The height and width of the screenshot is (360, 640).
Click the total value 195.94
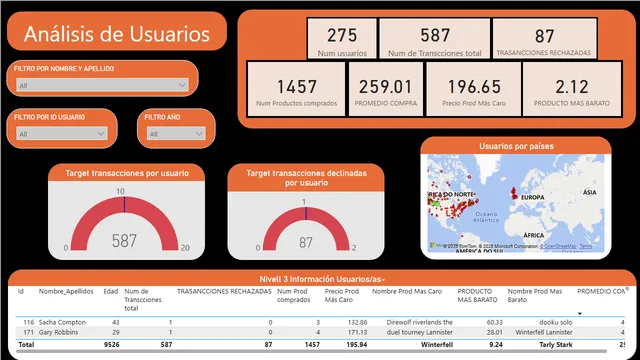pyautogui.click(x=357, y=344)
